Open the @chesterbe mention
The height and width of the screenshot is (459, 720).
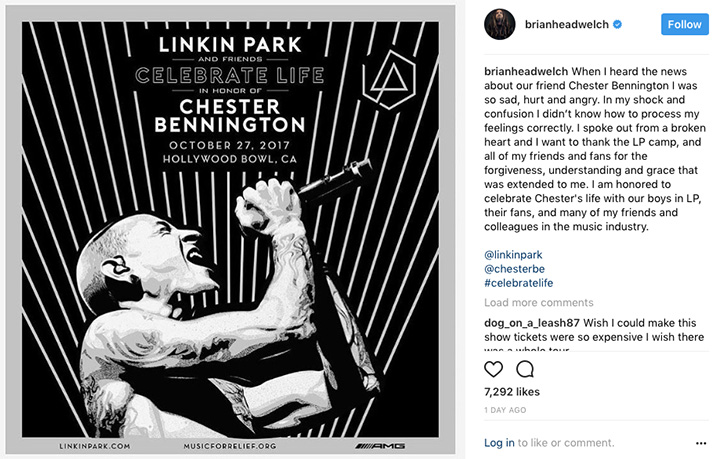click(514, 272)
